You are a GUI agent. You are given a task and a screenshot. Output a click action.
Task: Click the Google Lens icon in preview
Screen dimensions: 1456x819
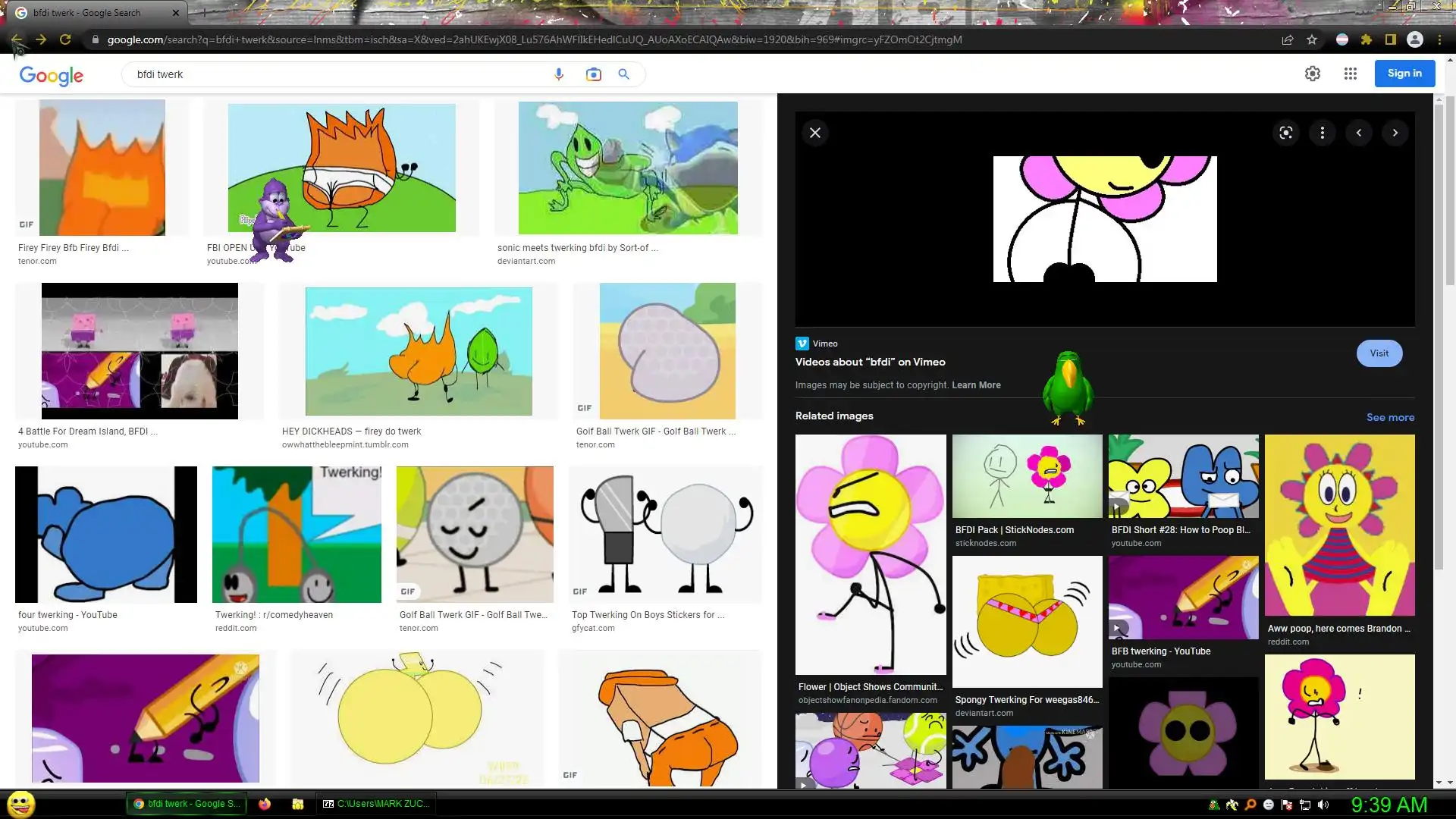coord(1286,133)
